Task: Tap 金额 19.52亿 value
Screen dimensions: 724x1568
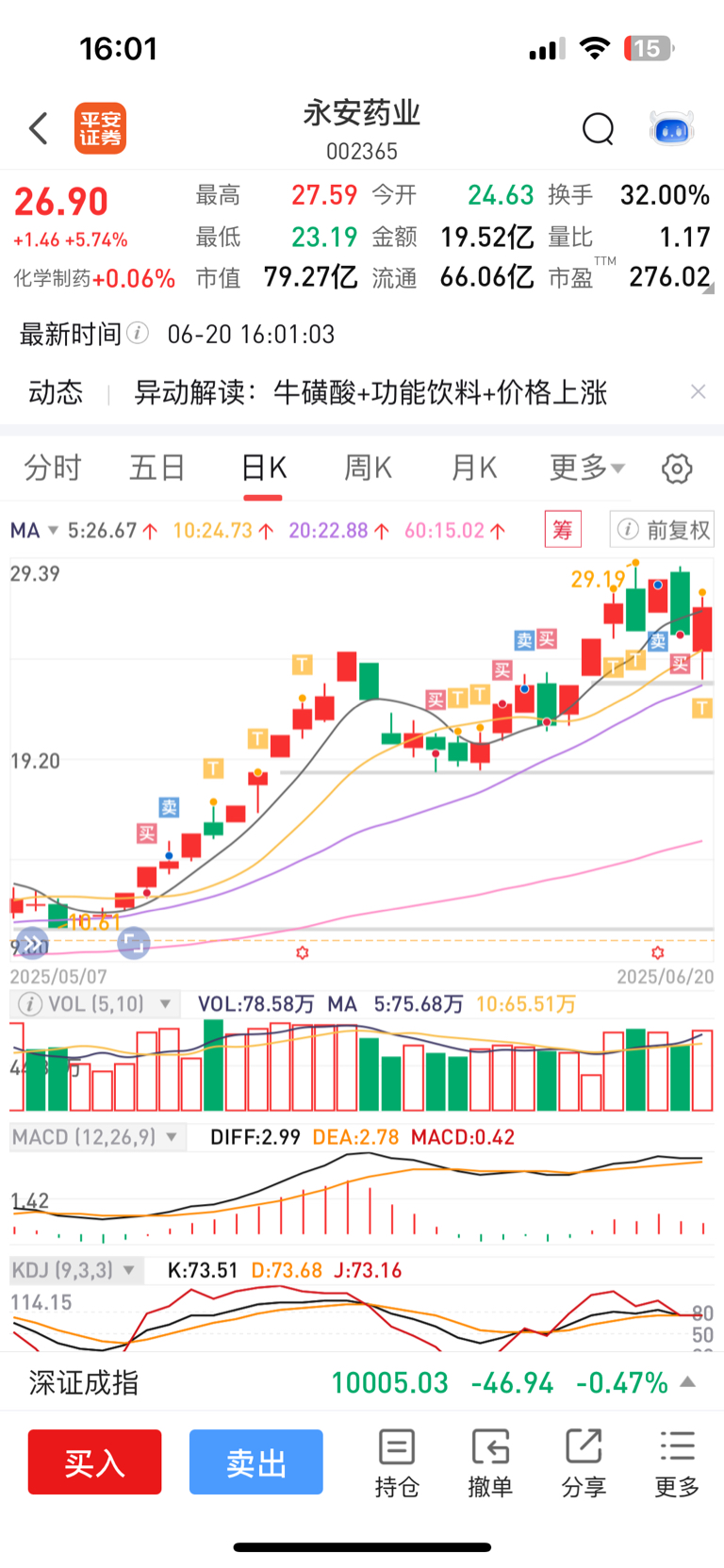Action: [487, 237]
